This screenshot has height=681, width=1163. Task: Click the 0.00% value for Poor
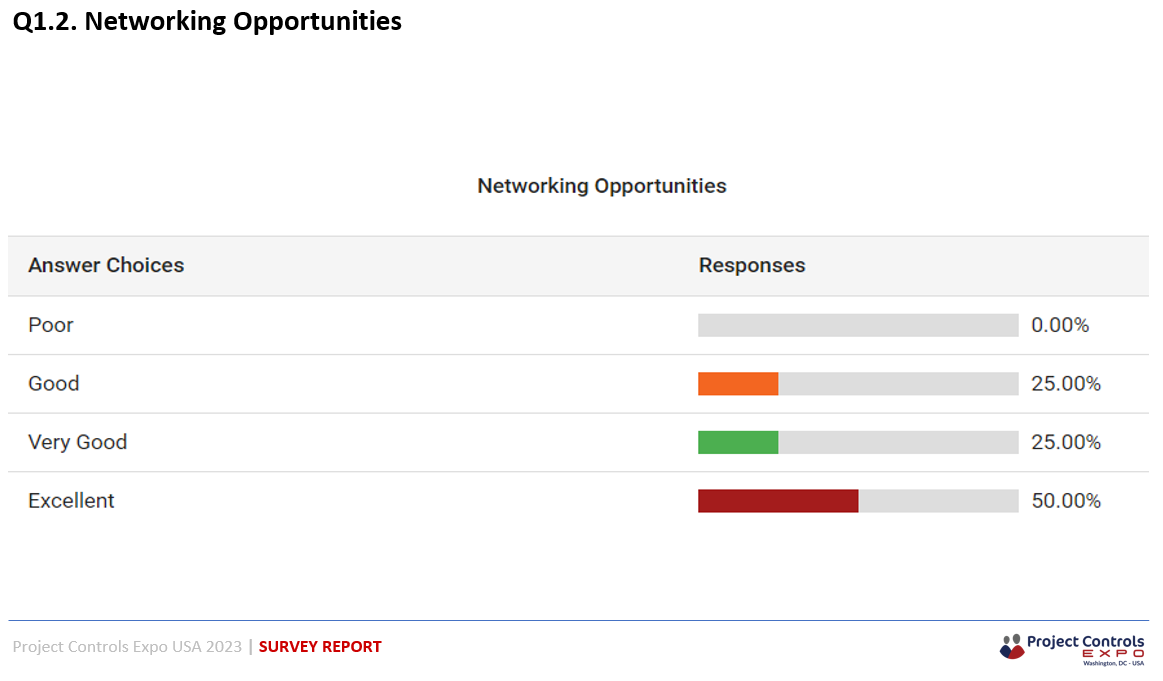(1060, 325)
